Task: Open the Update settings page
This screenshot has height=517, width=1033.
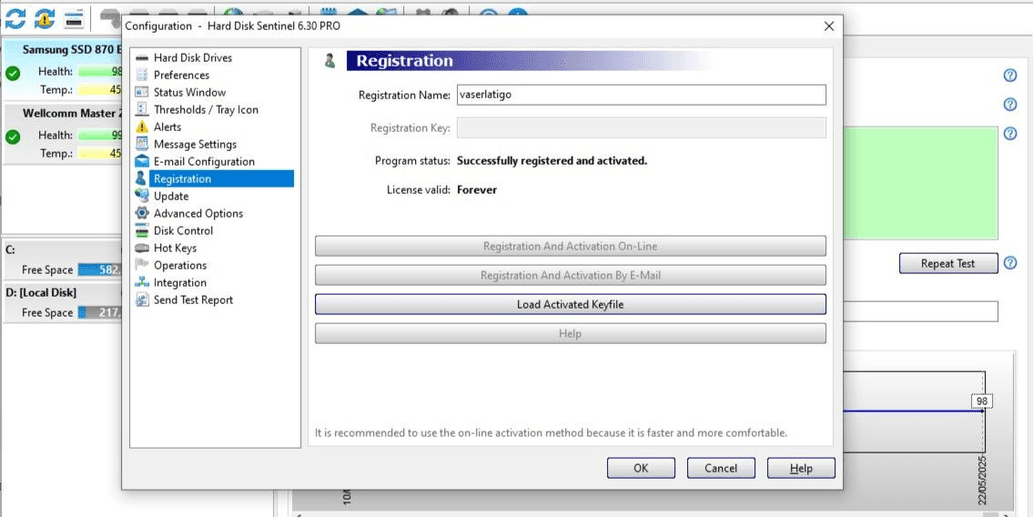Action: 171,196
